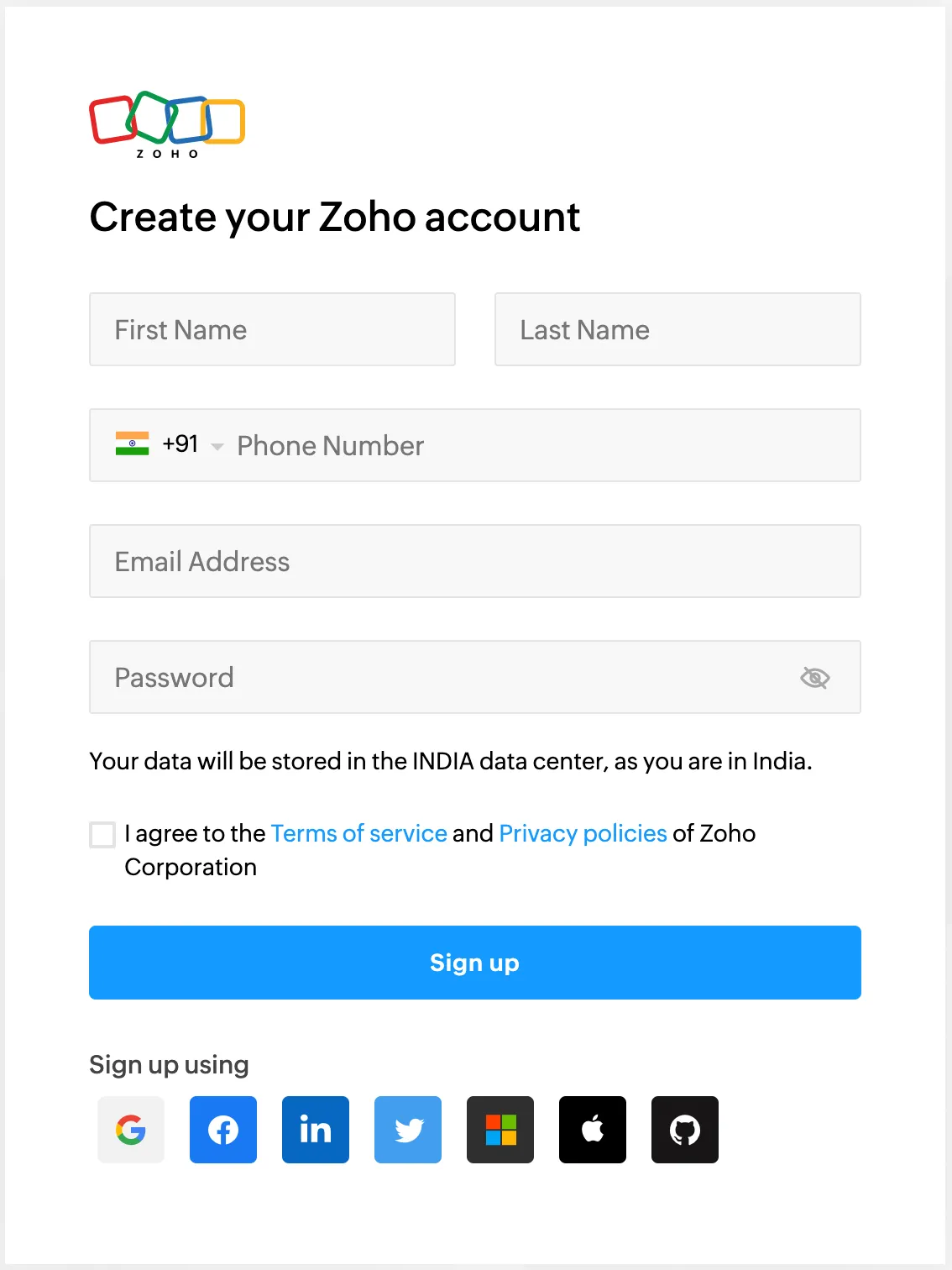The width and height of the screenshot is (952, 1270).
Task: Sign up using the Microsoft icon
Action: click(500, 1130)
